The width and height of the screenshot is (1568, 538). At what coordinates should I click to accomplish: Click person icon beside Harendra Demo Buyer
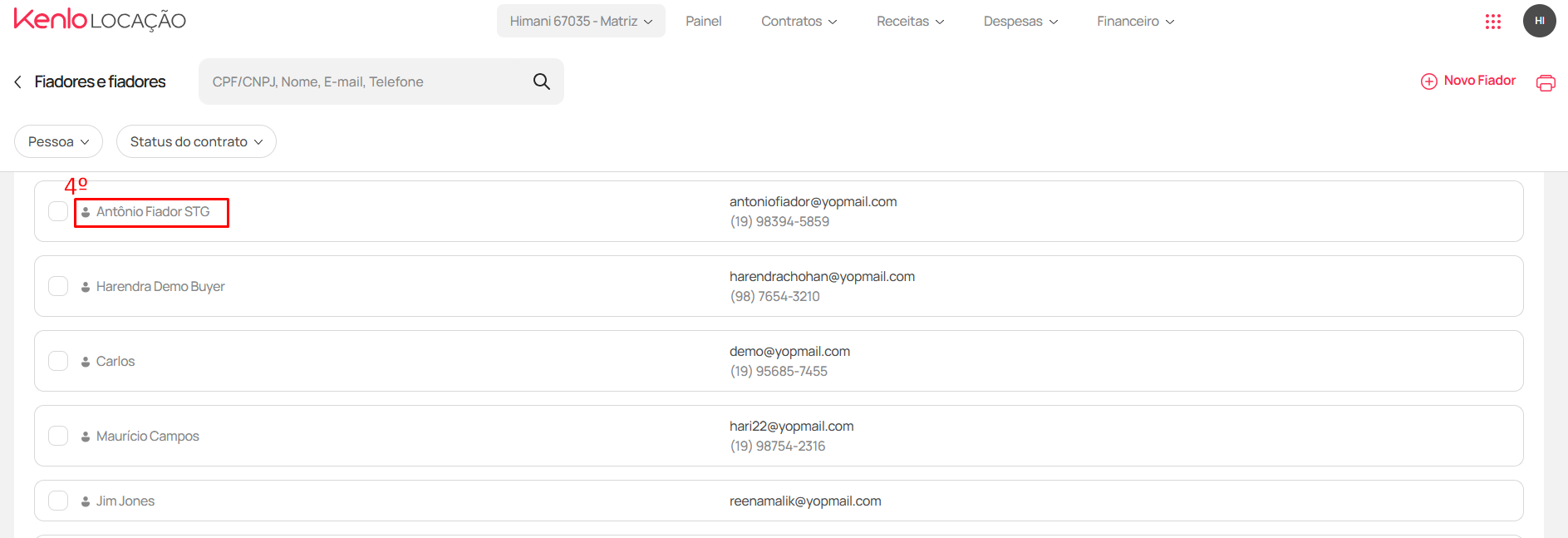[x=86, y=287]
